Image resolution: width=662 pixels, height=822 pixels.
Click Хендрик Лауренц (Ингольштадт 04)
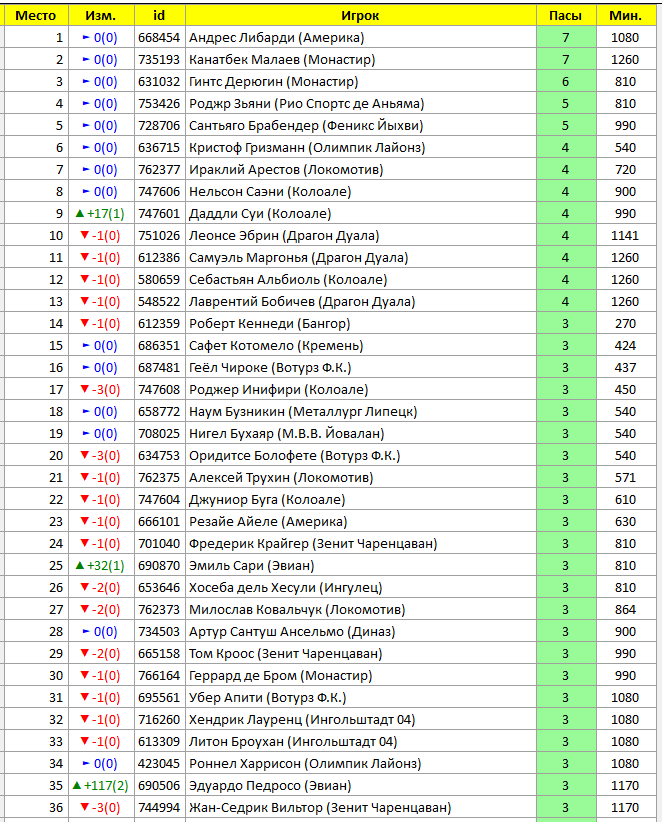(x=361, y=720)
